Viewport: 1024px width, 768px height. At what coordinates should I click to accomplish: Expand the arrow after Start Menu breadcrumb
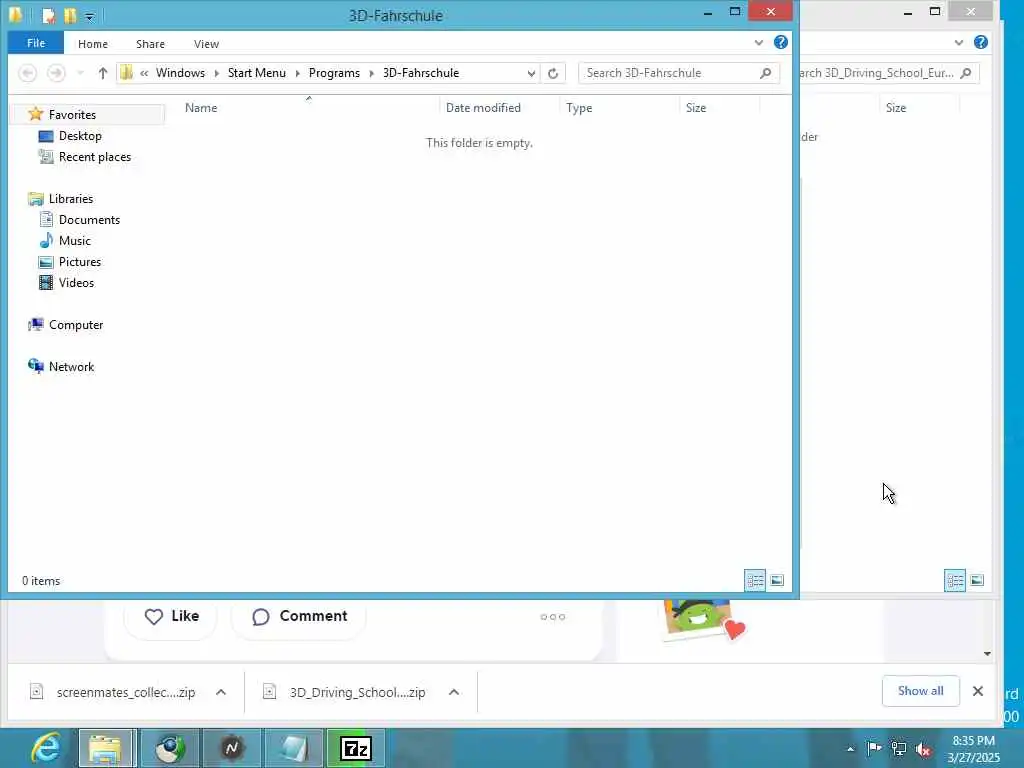(x=297, y=73)
